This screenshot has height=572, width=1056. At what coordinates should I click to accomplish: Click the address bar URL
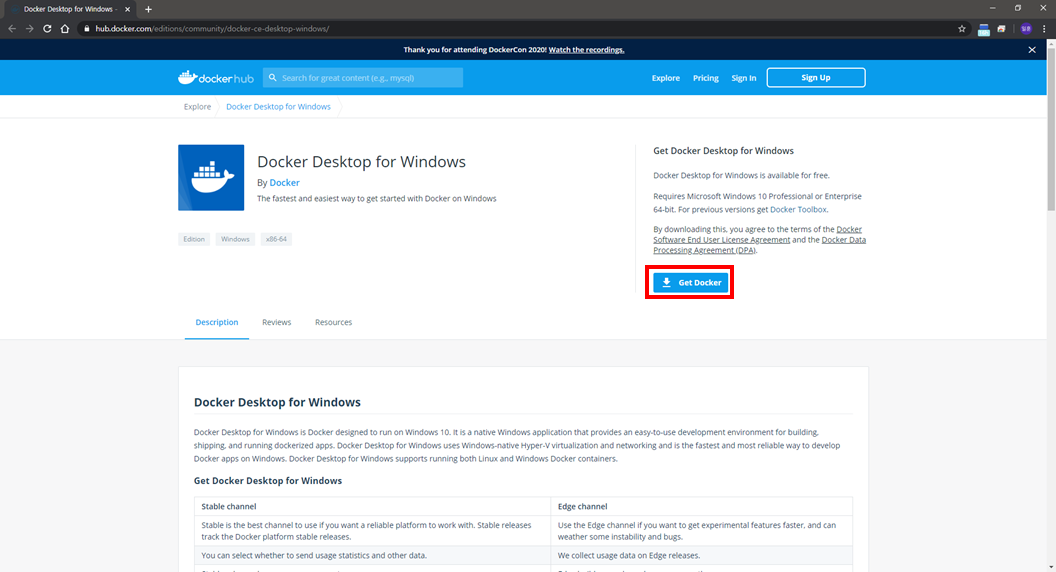[212, 29]
